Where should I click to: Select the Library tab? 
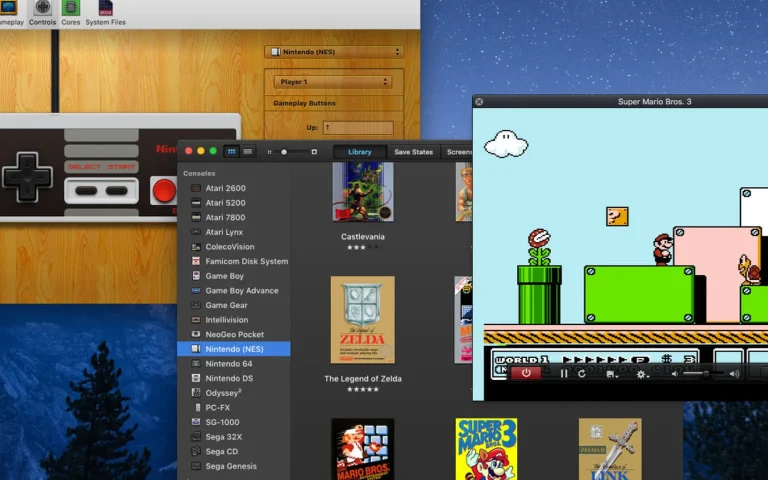[x=360, y=152]
